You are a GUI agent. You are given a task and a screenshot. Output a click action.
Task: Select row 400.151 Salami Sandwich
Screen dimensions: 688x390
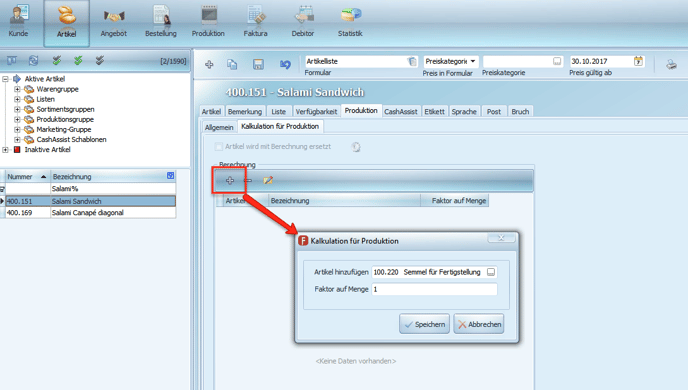click(91, 201)
